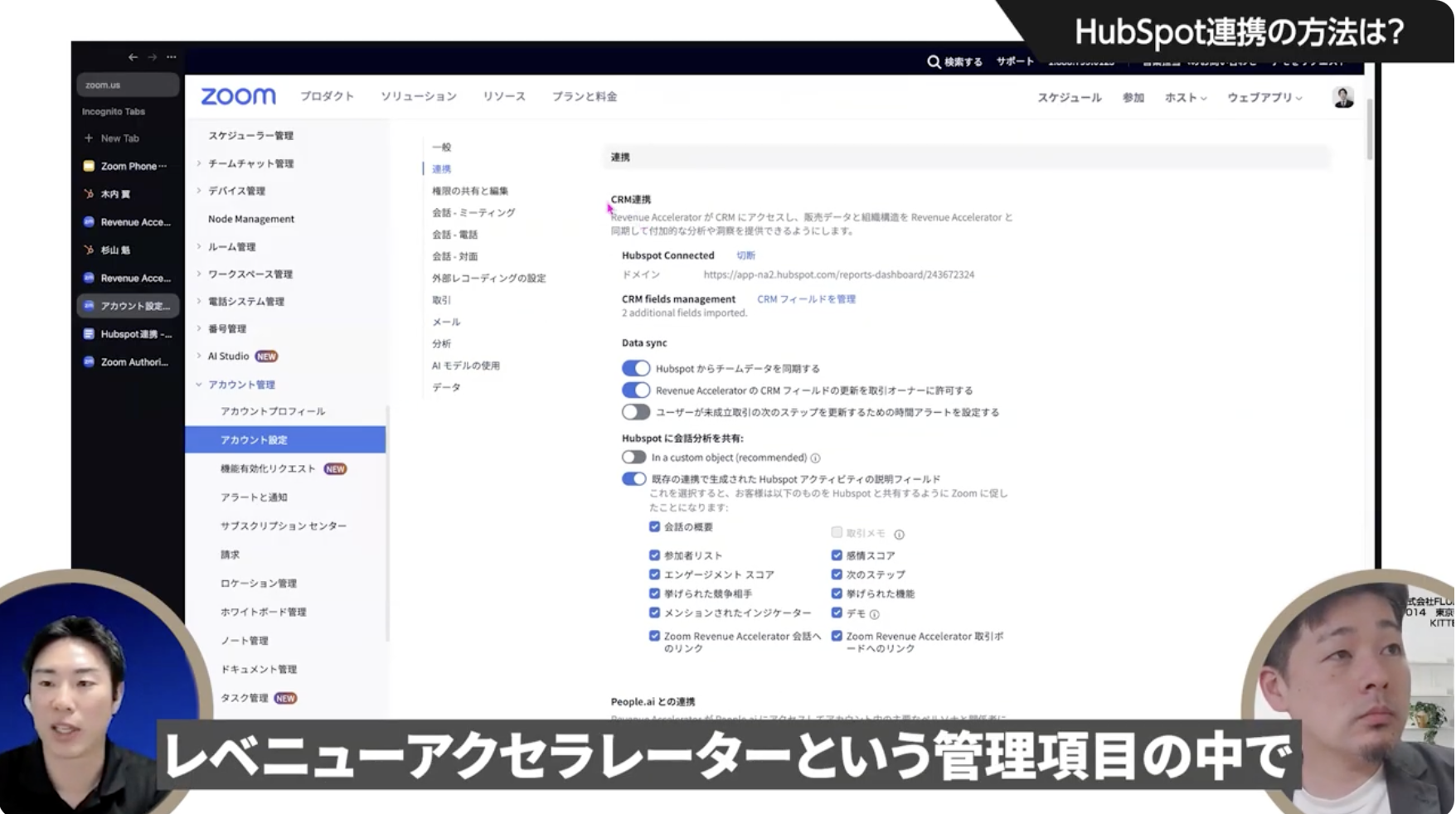Click info icon next to デモ
Viewport: 1456px width, 814px height.
[875, 614]
